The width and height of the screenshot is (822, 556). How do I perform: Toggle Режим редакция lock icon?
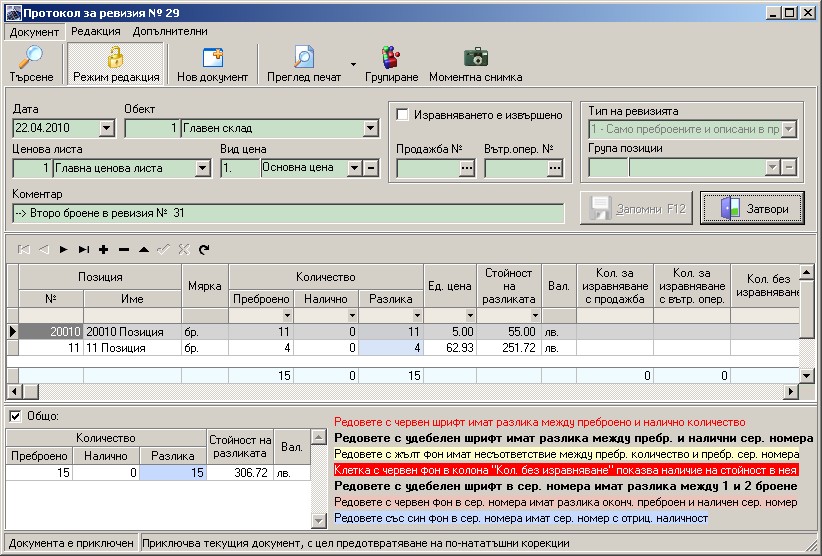[115, 57]
